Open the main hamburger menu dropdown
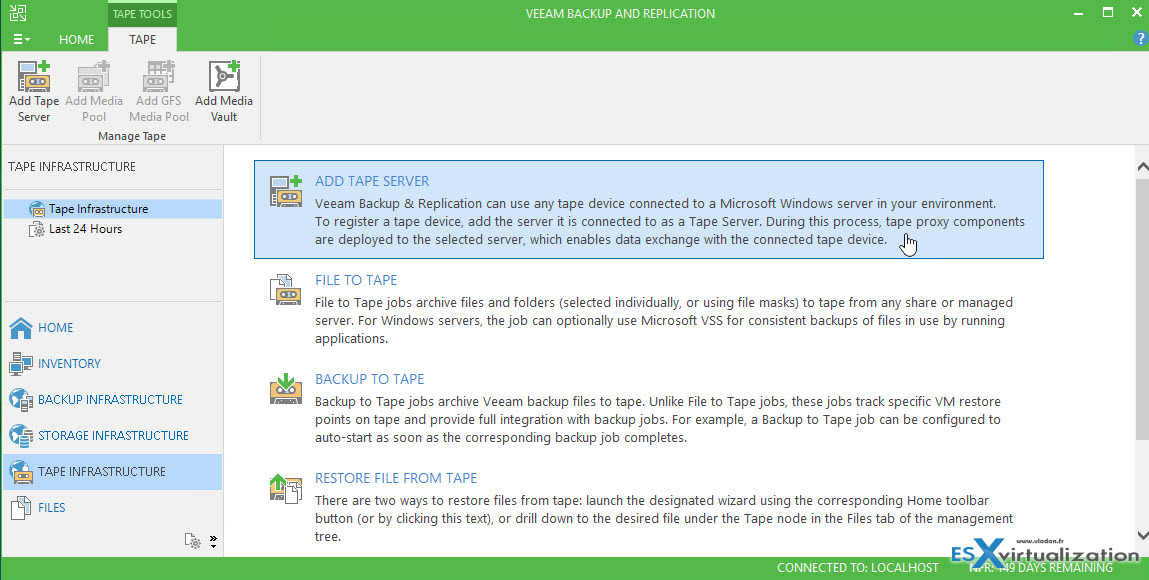Viewport: 1149px width, 580px height. coord(21,40)
